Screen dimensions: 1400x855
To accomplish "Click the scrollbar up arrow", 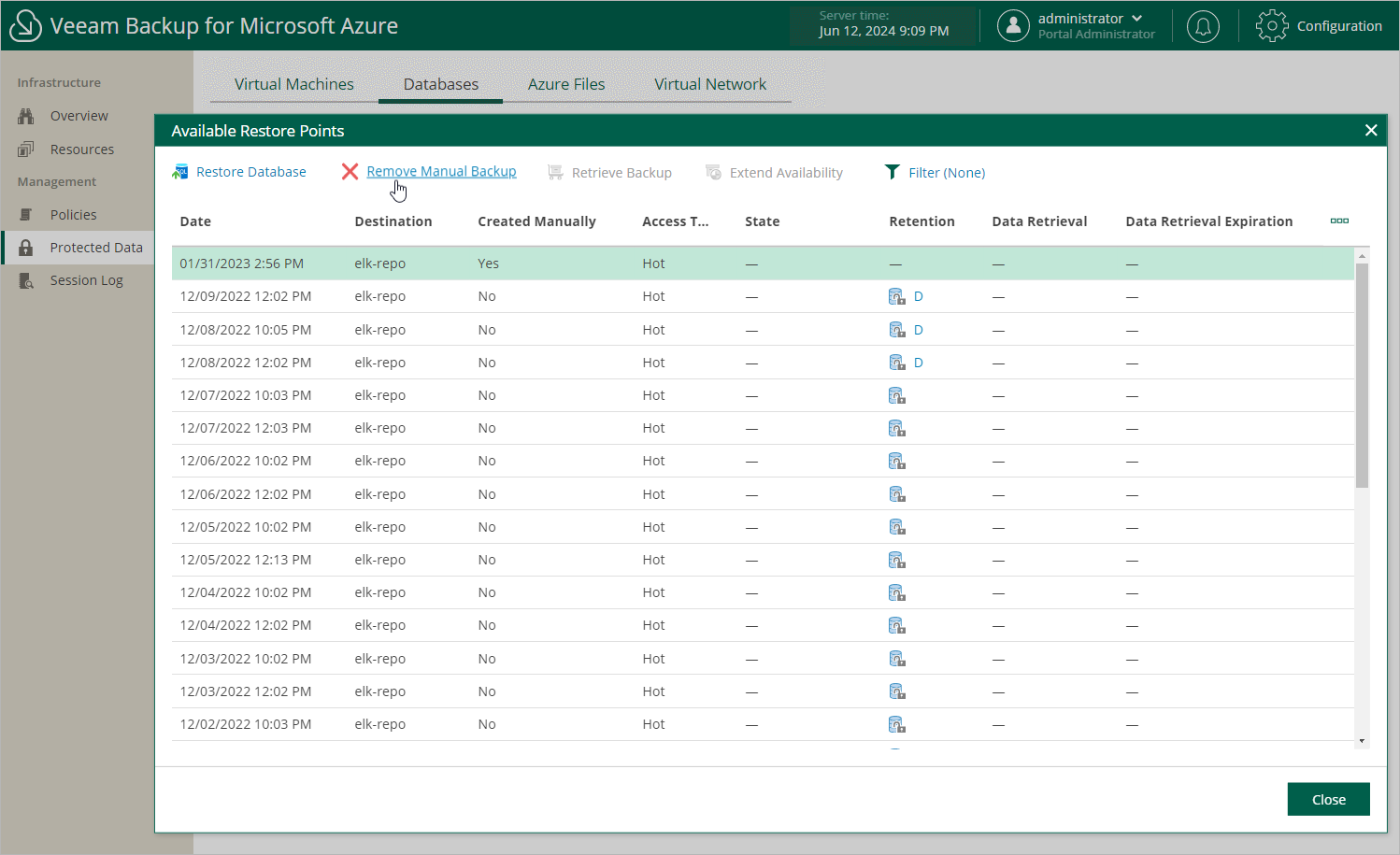I will coord(1362,255).
